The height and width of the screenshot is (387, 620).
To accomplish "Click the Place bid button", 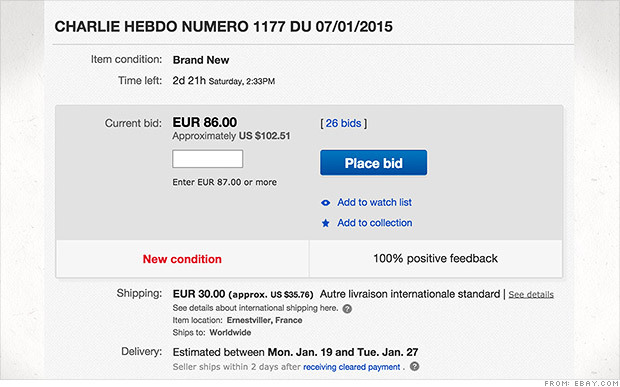I will 374,163.
